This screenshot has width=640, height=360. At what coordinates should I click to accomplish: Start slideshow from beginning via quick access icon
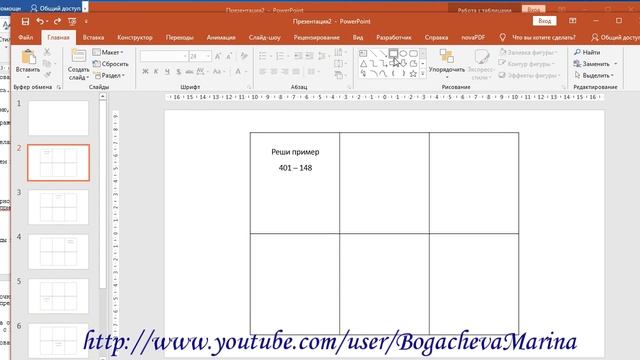coord(72,21)
